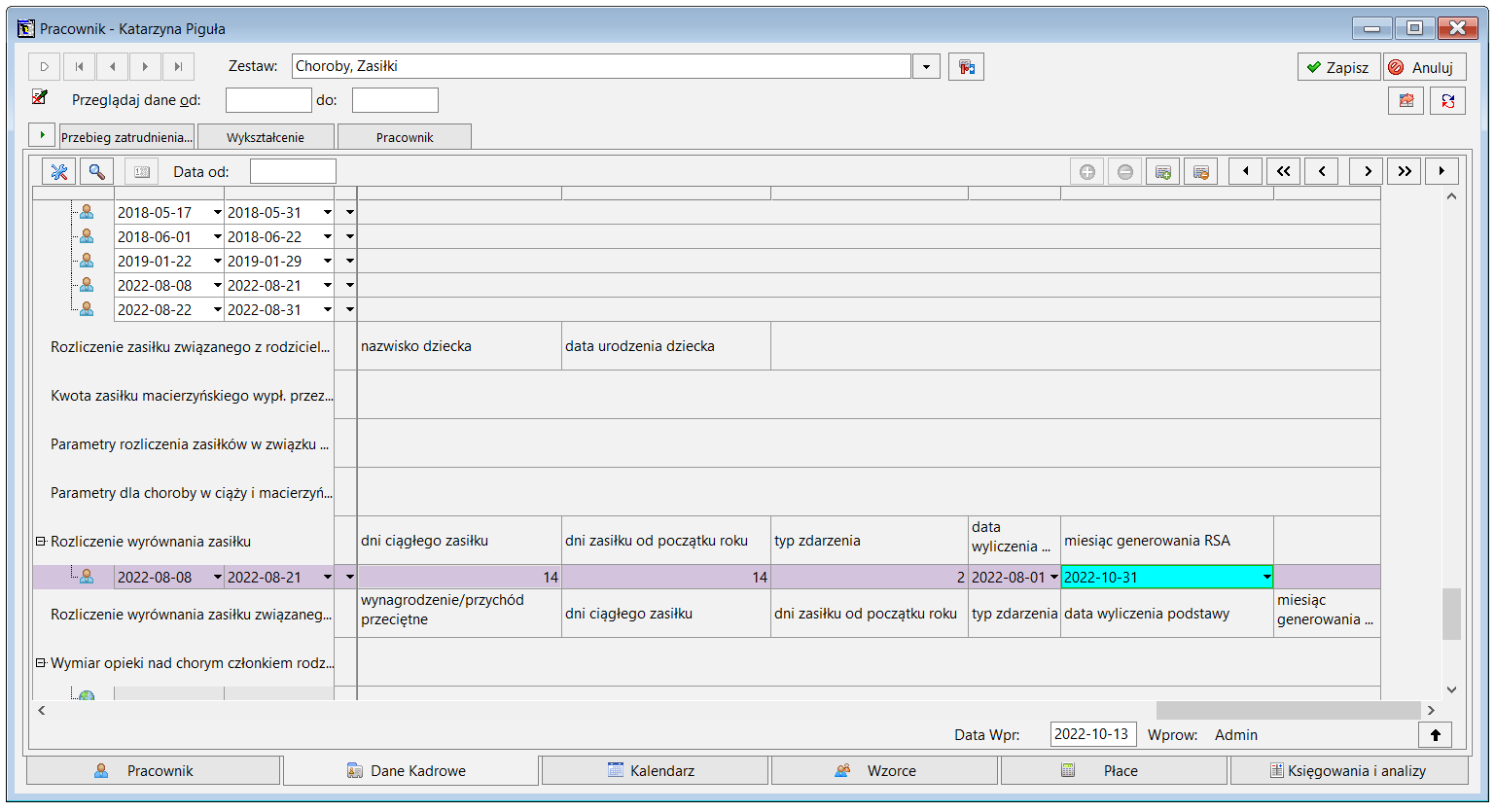The image size is (1495, 812).
Task: Open the Kalendarz section tab
Action: [x=656, y=770]
